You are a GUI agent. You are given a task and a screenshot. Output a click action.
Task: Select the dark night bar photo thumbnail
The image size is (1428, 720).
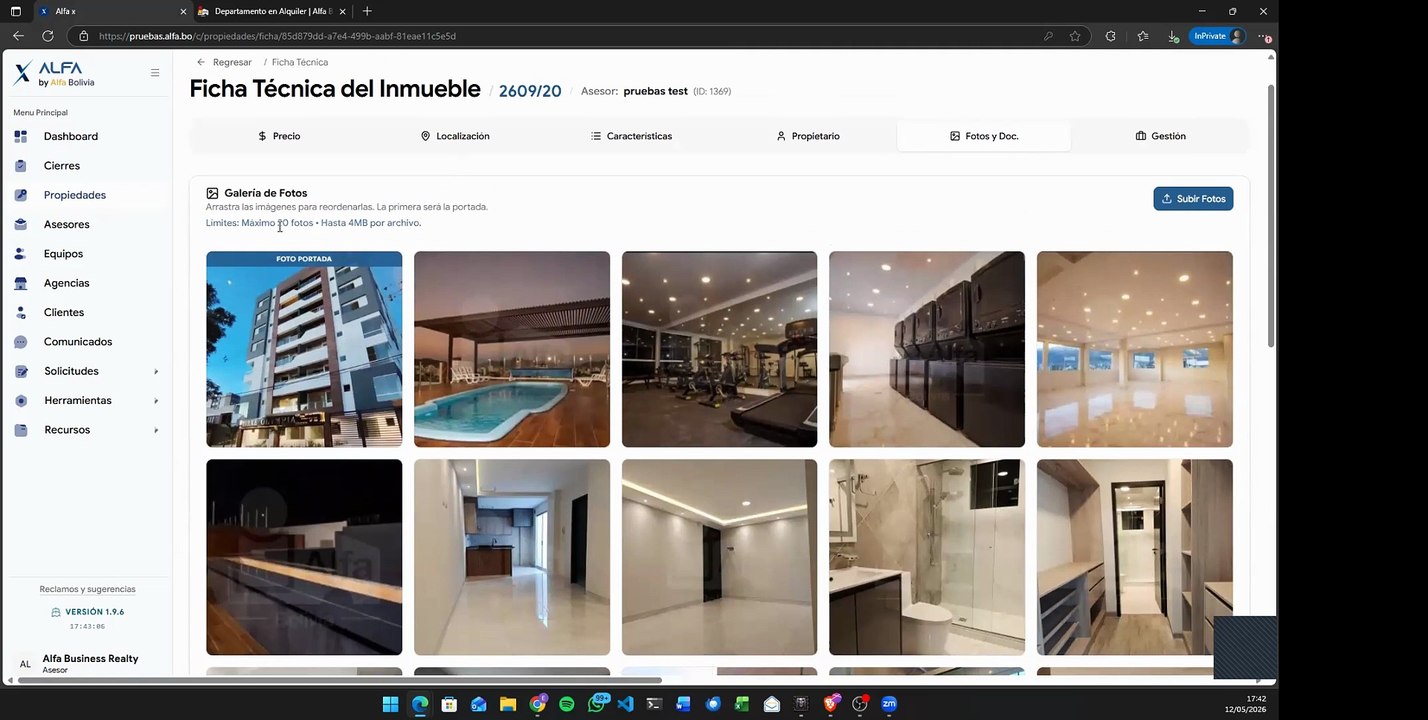pyautogui.click(x=304, y=557)
